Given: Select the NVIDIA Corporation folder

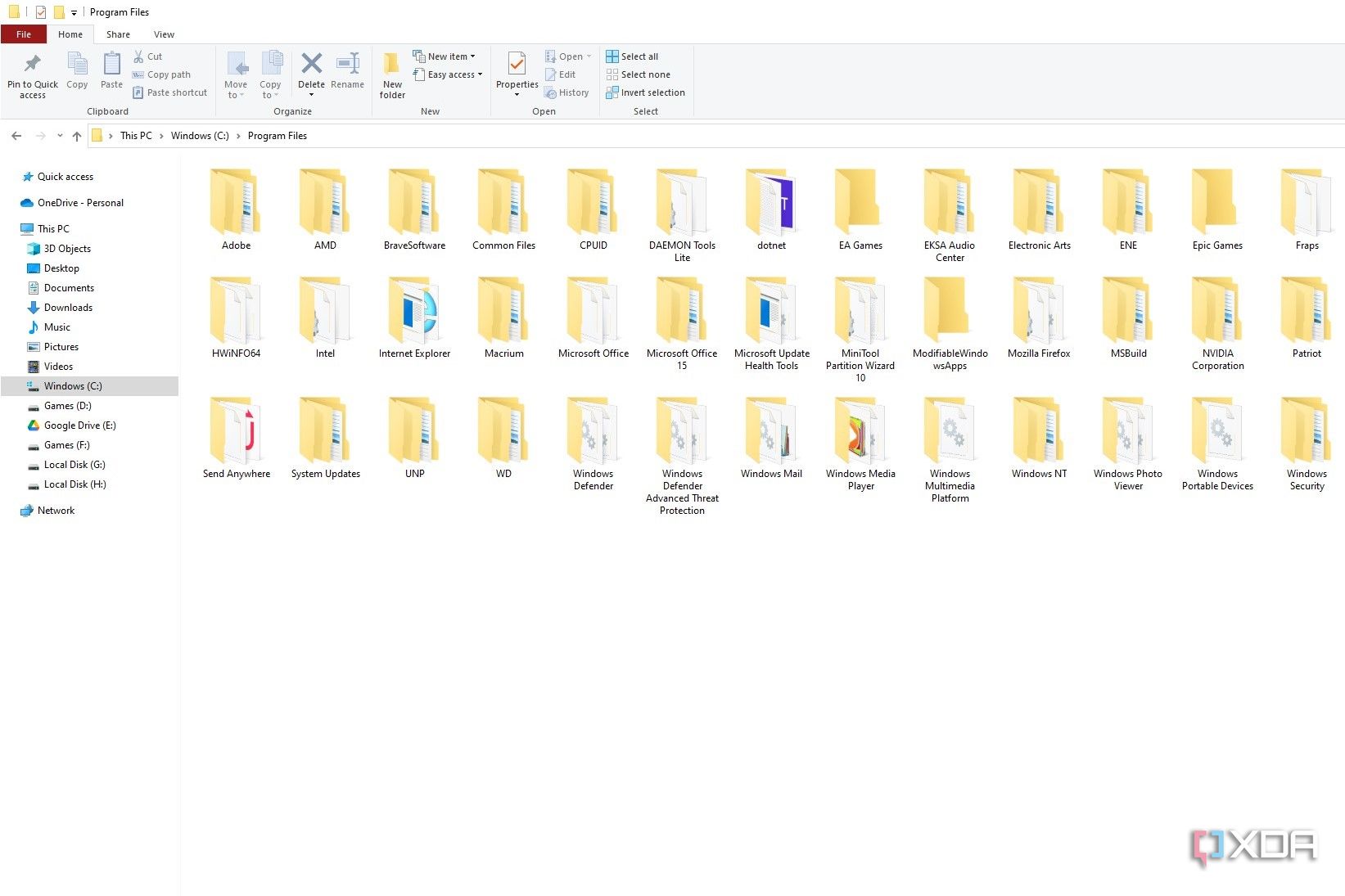Looking at the screenshot, I should click(1217, 324).
